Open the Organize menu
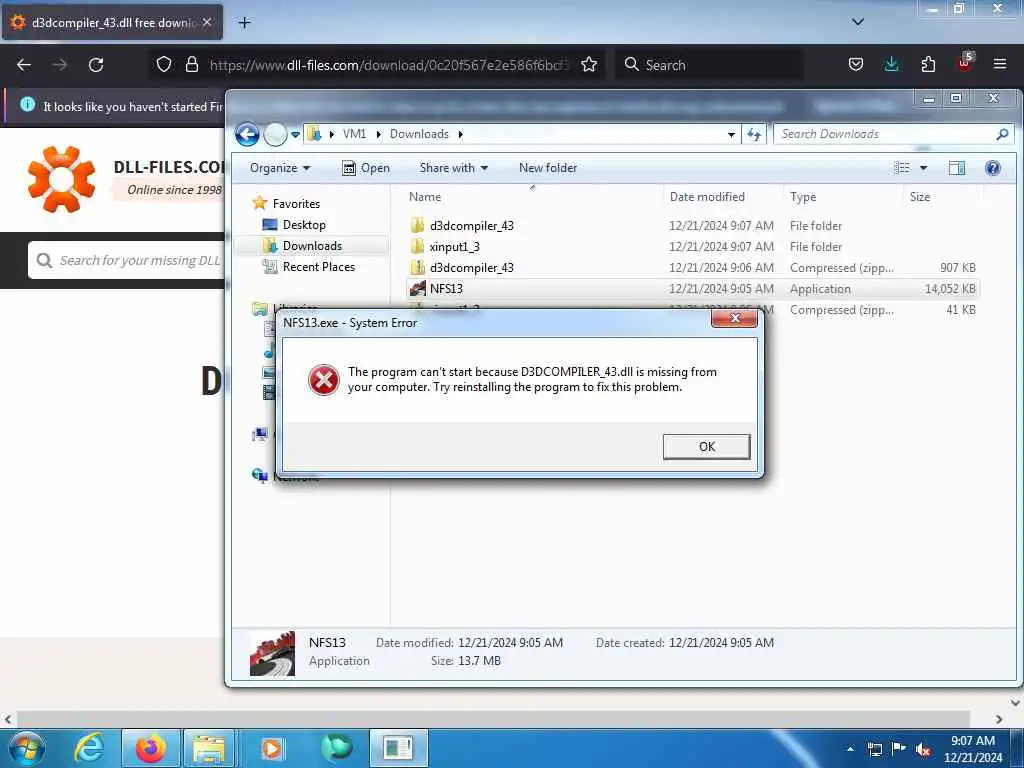1024x768 pixels. (x=280, y=168)
